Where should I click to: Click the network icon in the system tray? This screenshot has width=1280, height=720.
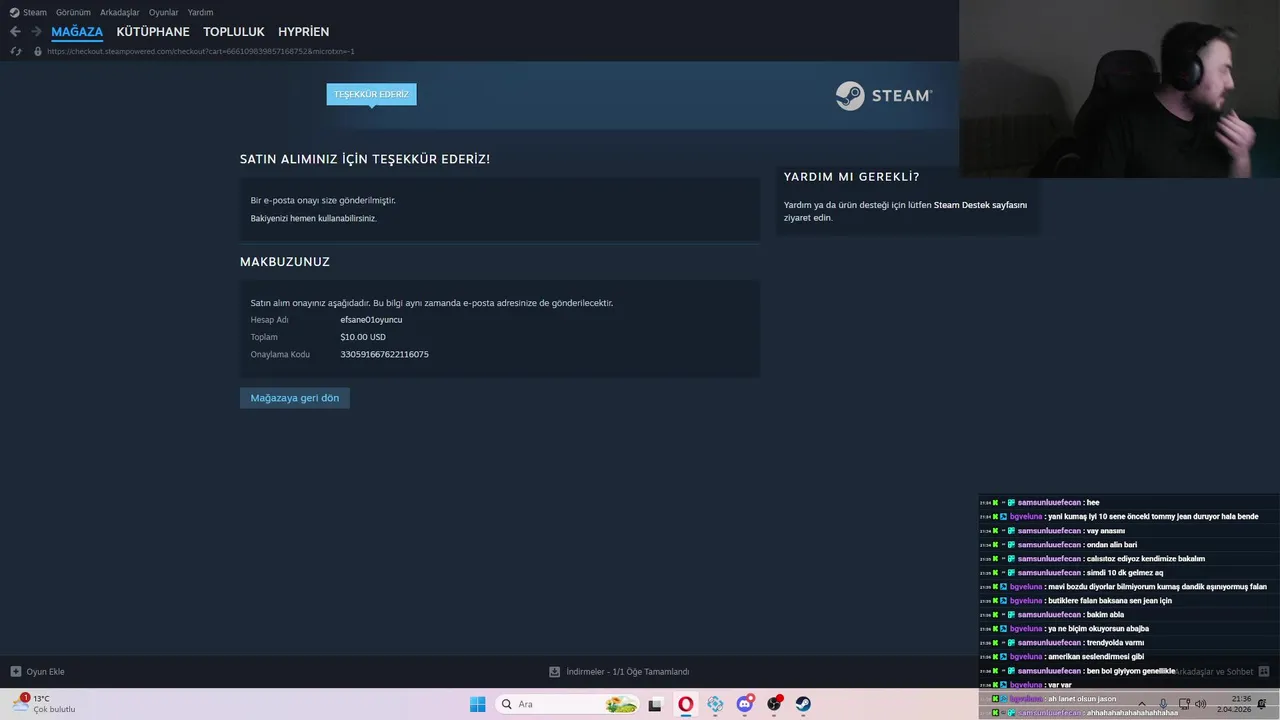pyautogui.click(x=1184, y=704)
